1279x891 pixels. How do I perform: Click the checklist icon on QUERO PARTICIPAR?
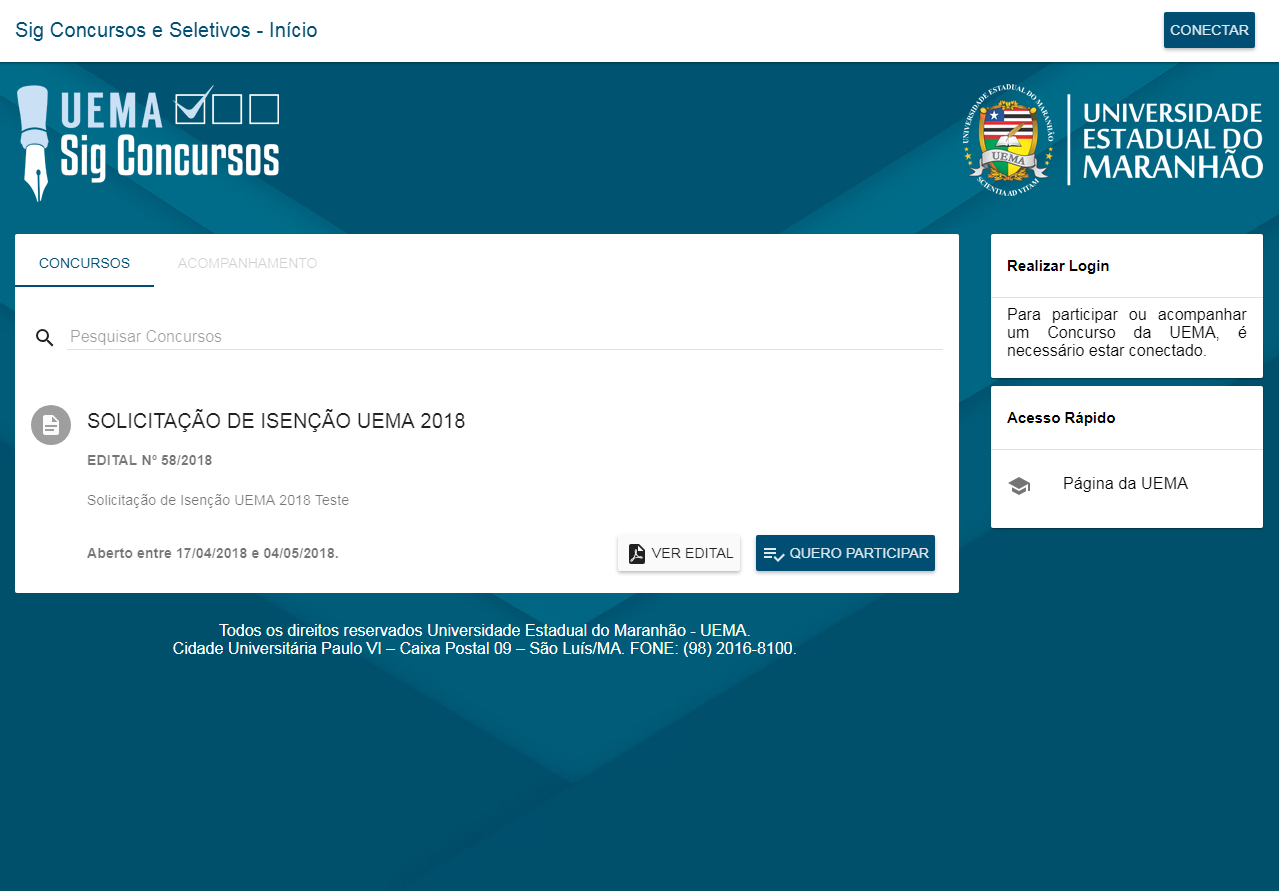(x=774, y=554)
